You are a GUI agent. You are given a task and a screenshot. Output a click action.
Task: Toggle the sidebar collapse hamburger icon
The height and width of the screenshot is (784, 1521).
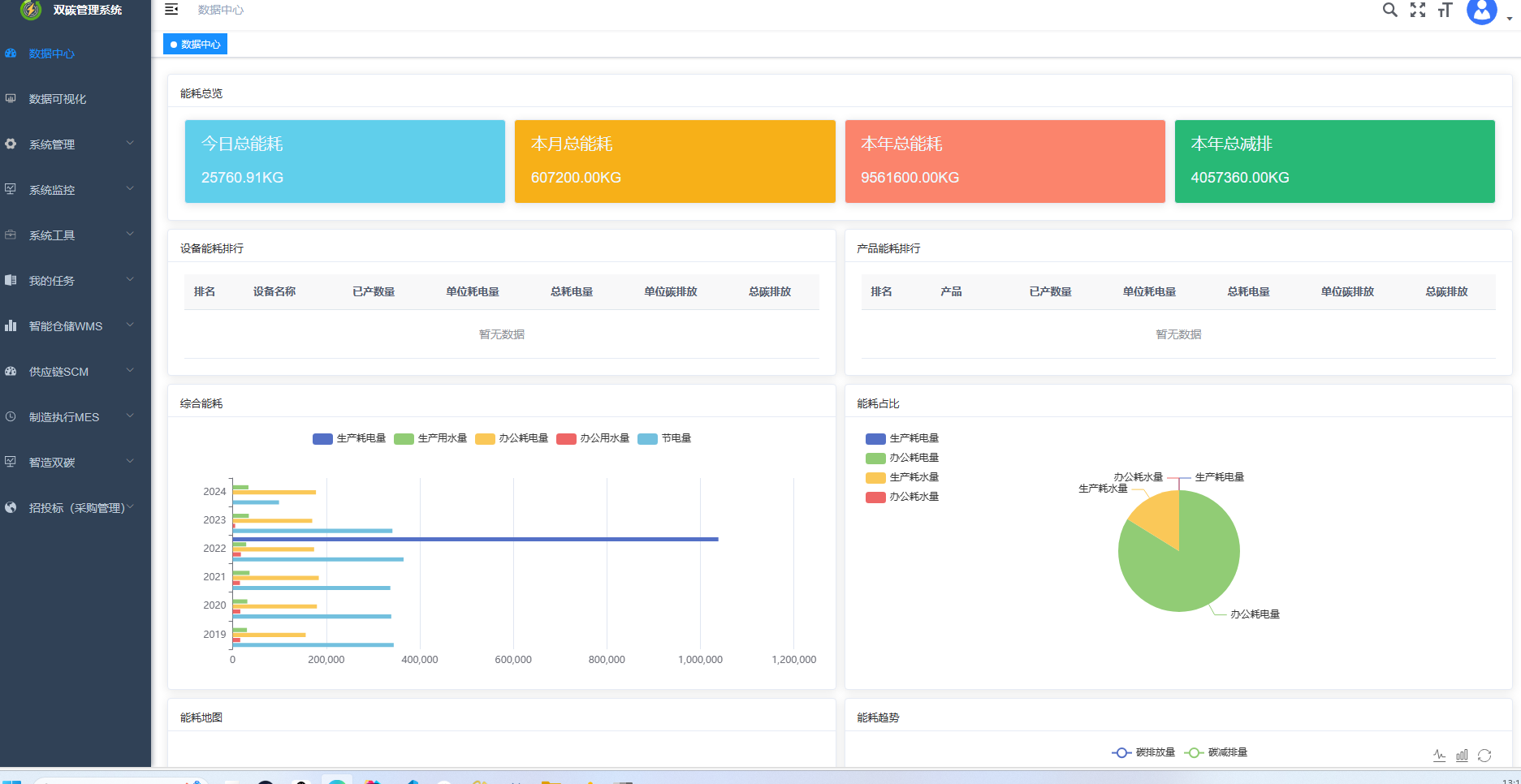(x=171, y=10)
